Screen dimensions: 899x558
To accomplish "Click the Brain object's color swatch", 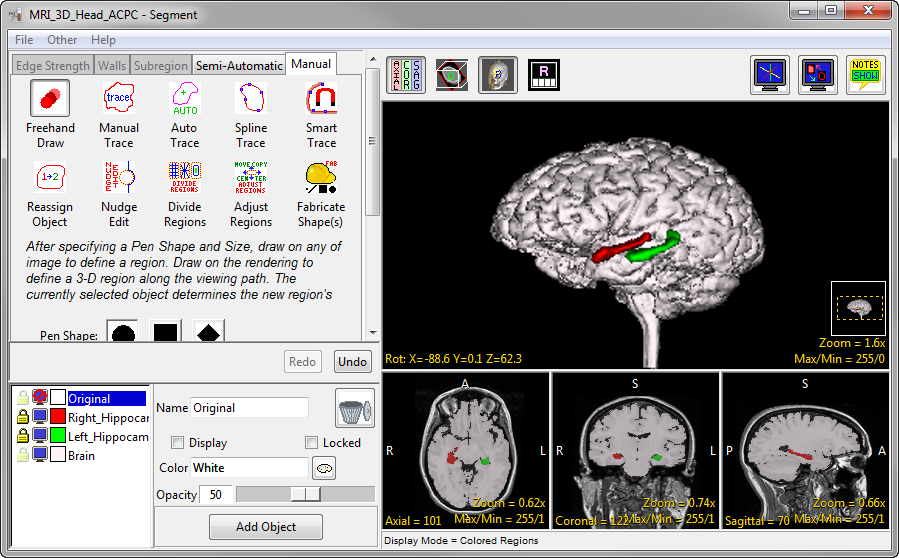I will pos(58,455).
